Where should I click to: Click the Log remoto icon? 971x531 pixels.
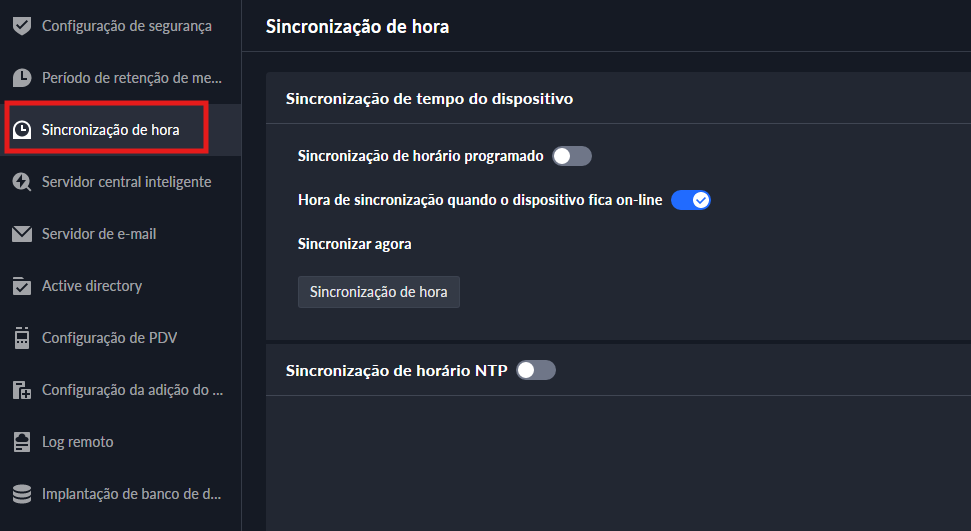[21, 442]
